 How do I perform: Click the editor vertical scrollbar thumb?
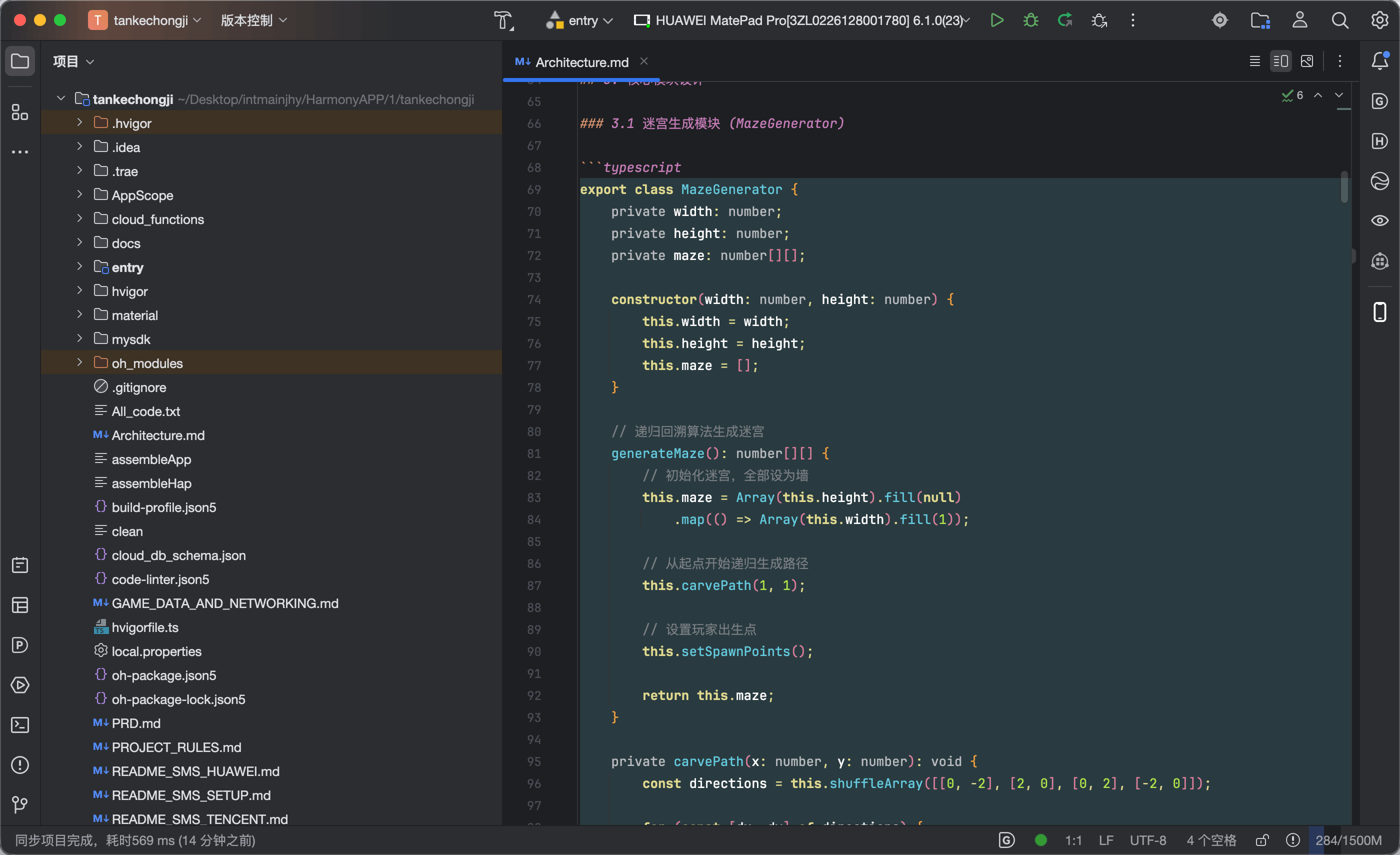pyautogui.click(x=1344, y=186)
